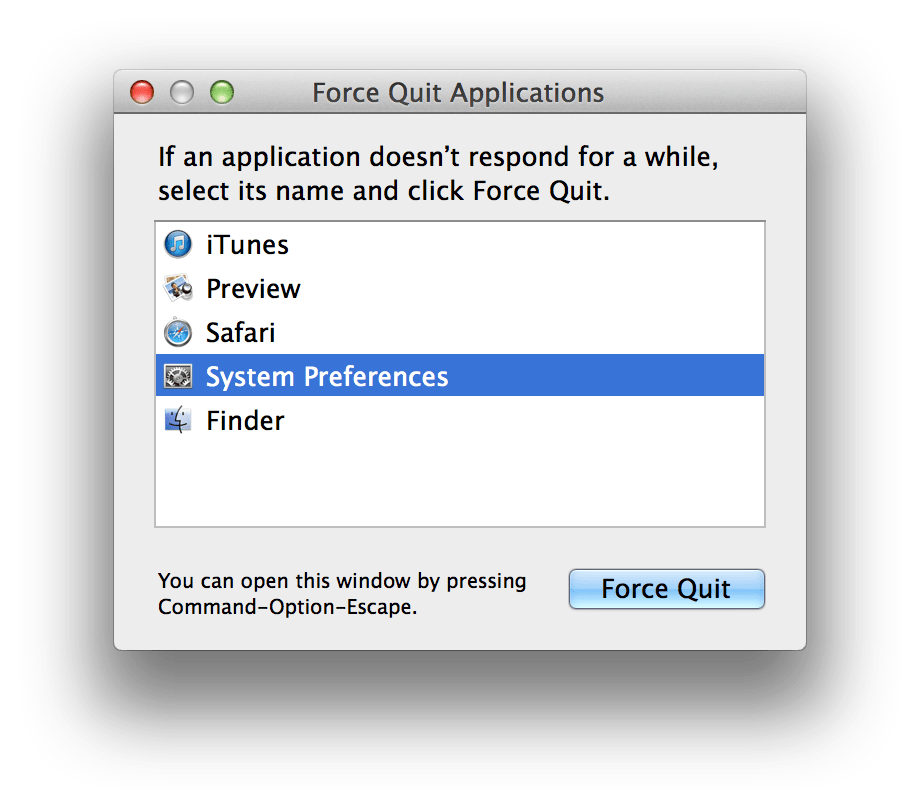920x808 pixels.
Task: Select the iTunes name in the list
Action: click(247, 245)
